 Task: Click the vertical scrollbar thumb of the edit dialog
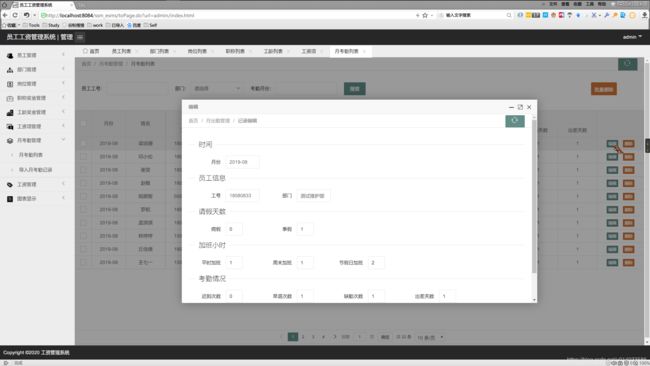pyautogui.click(x=534, y=197)
